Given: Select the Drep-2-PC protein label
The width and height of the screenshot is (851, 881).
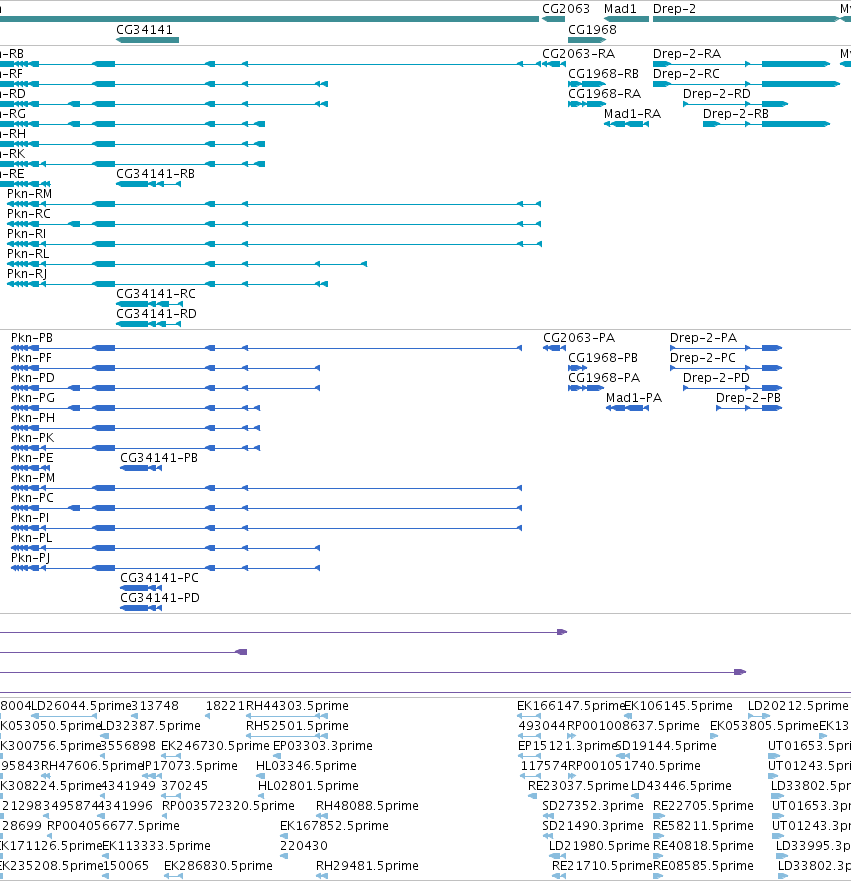Looking at the screenshot, I should point(703,358).
